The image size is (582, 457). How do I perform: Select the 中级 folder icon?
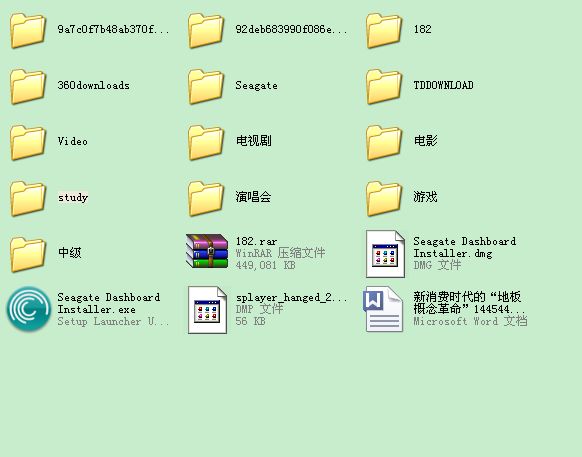(x=28, y=255)
